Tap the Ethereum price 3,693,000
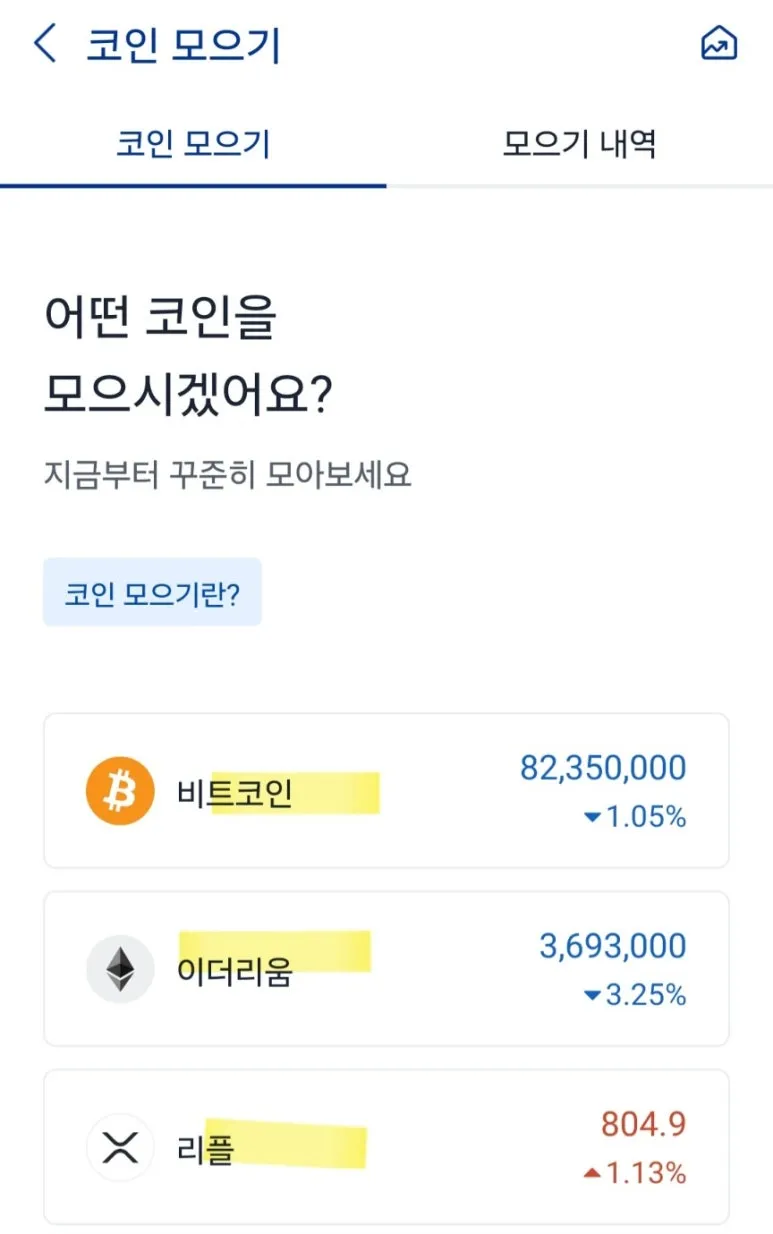Image resolution: width=773 pixels, height=1234 pixels. 613,946
